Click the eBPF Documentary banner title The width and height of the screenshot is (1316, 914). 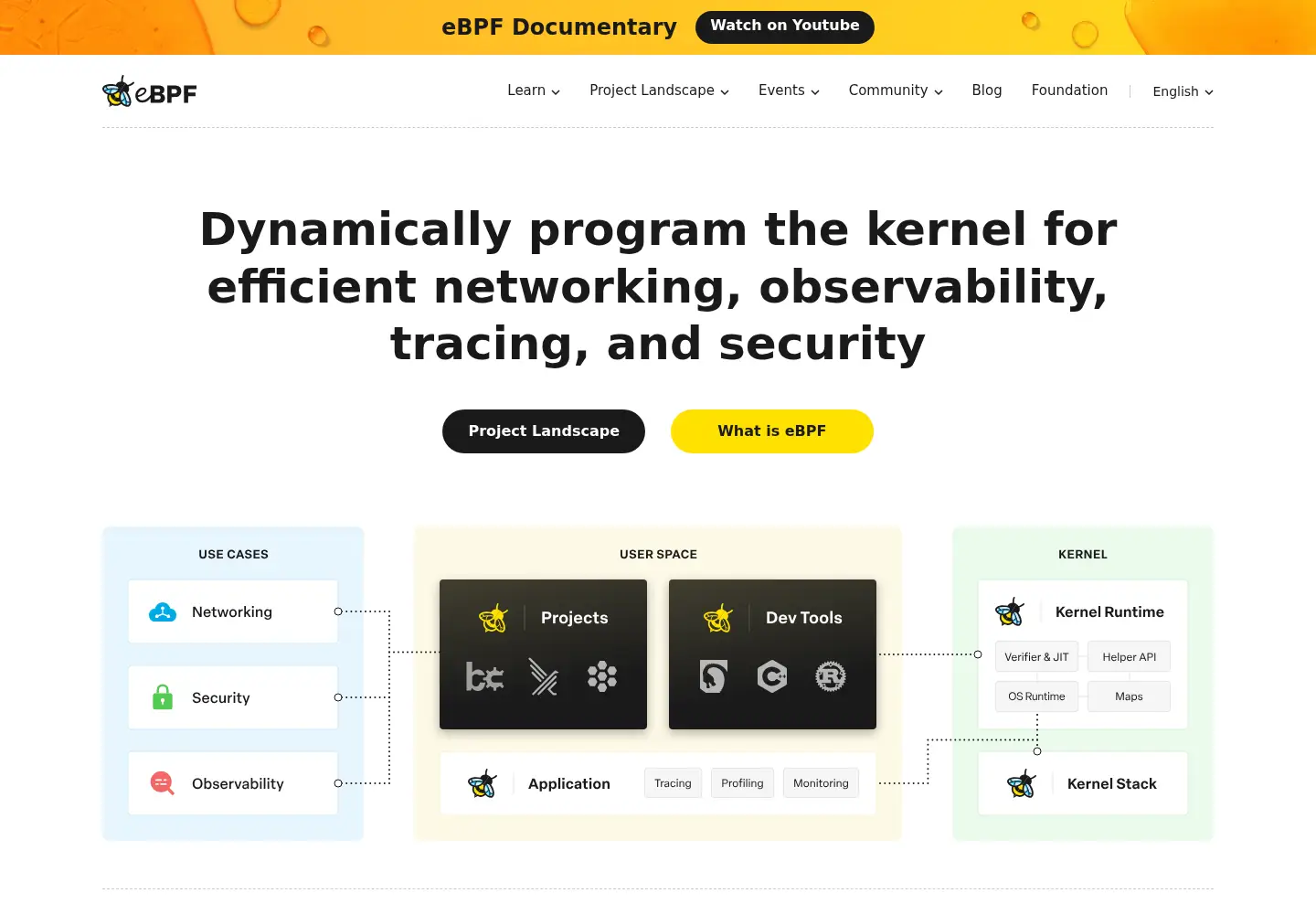[559, 27]
